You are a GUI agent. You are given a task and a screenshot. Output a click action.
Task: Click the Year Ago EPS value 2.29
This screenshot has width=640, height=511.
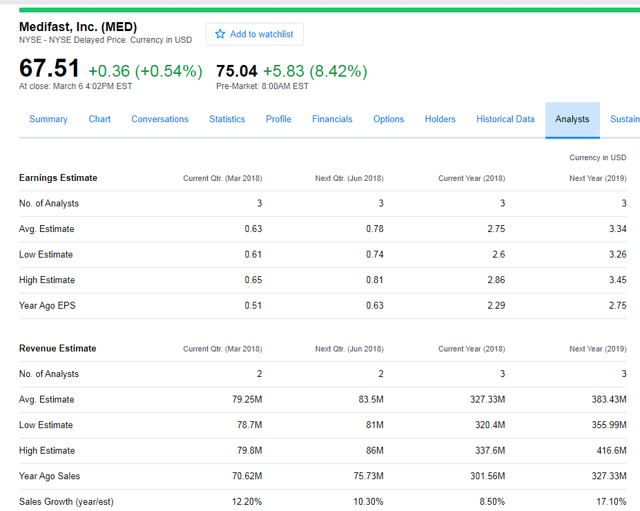pos(496,306)
